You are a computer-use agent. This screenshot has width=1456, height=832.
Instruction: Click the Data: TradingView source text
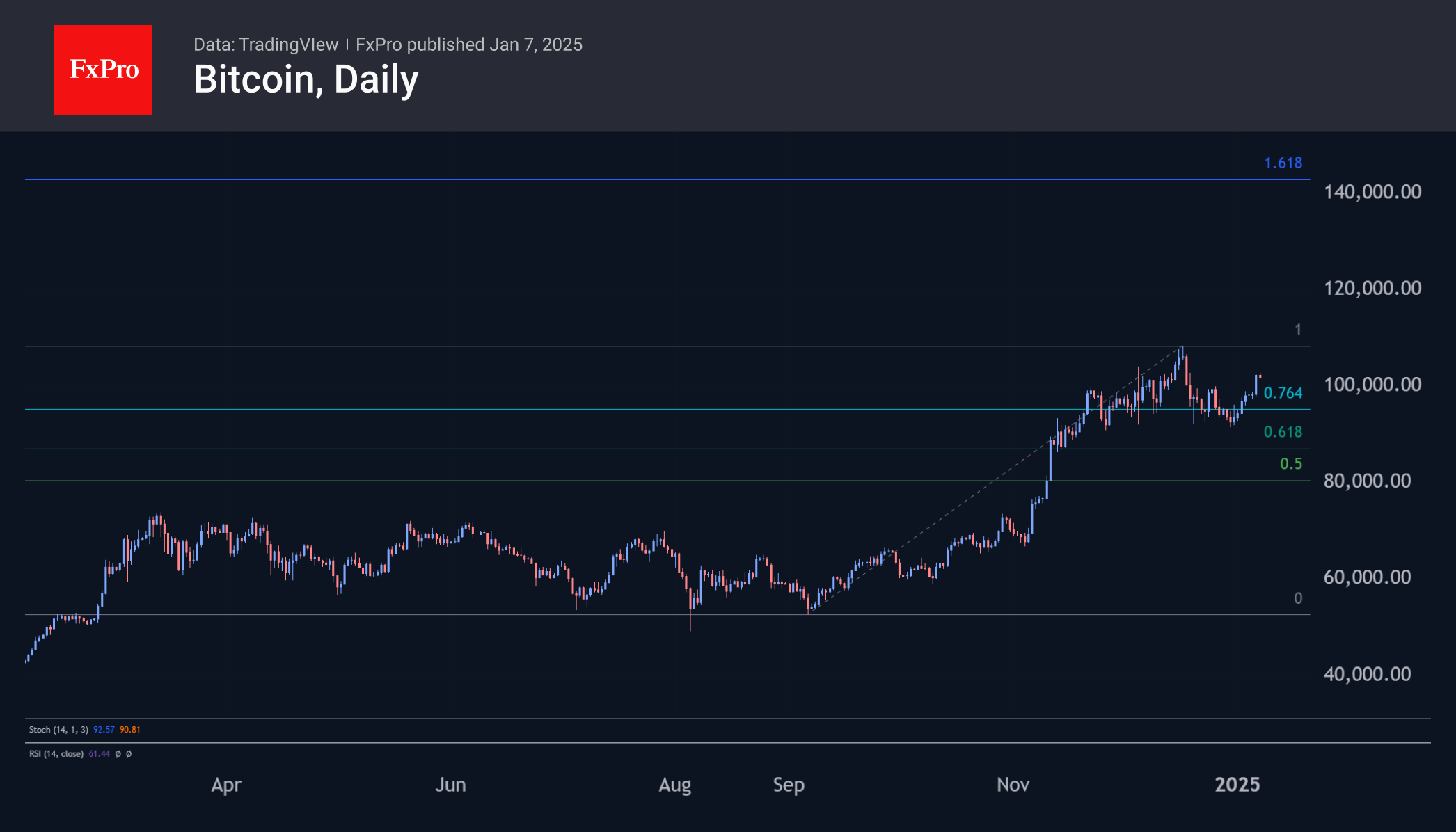click(266, 45)
